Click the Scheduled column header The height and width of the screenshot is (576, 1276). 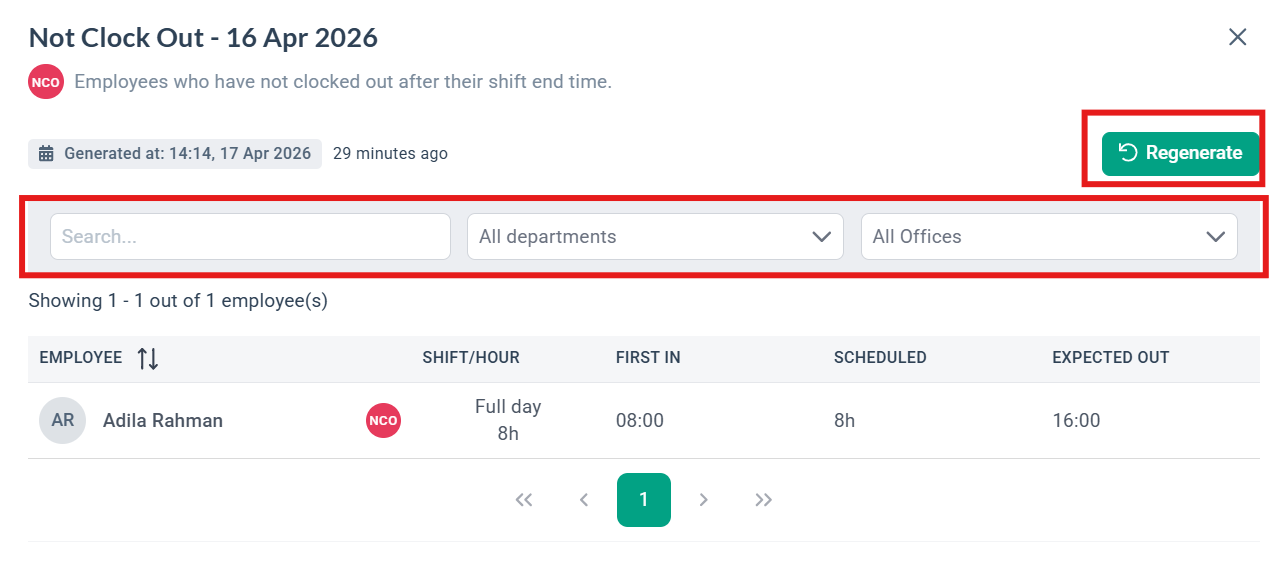pyautogui.click(x=880, y=358)
